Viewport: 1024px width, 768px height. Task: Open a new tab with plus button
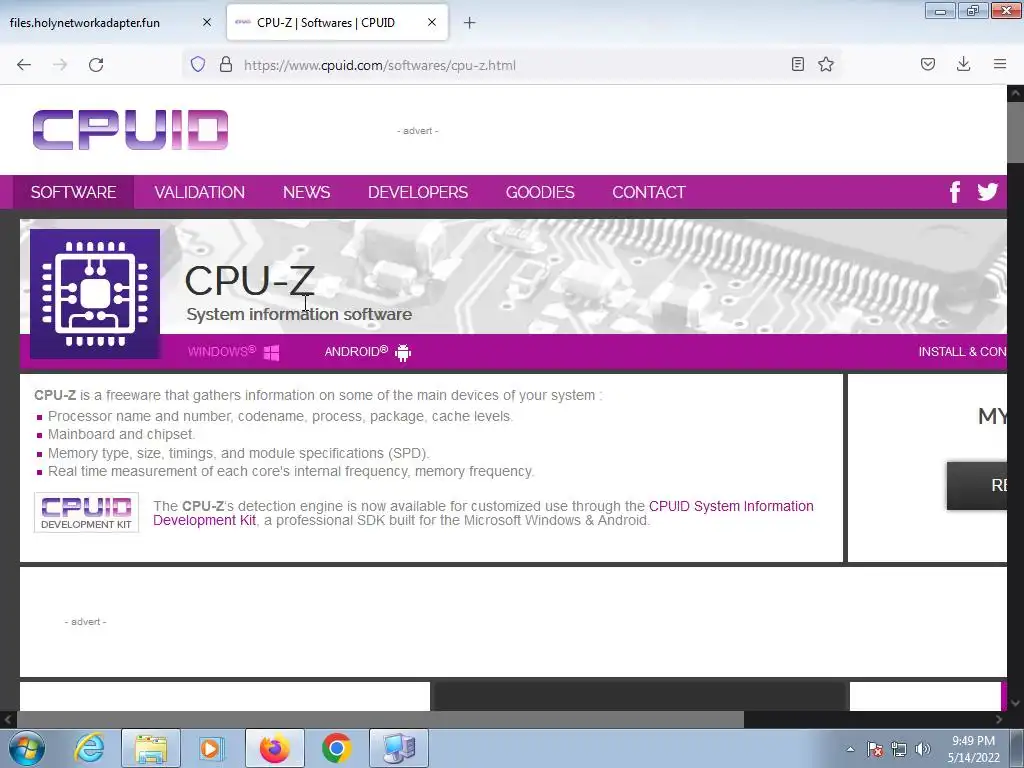pos(470,23)
